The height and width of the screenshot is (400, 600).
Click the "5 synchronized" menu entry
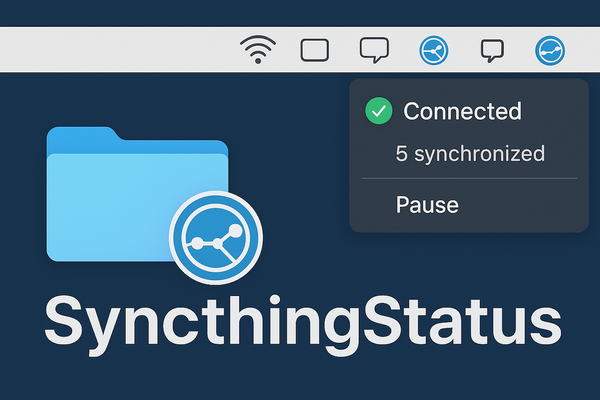point(470,153)
